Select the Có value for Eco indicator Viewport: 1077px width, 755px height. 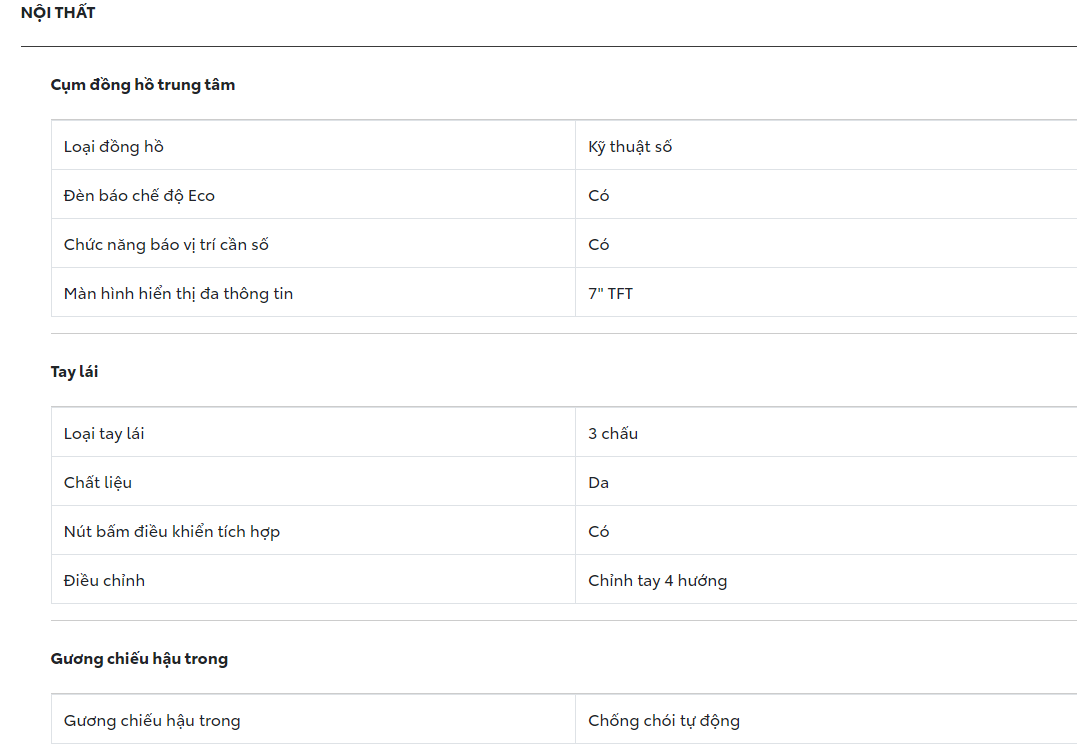coord(599,196)
